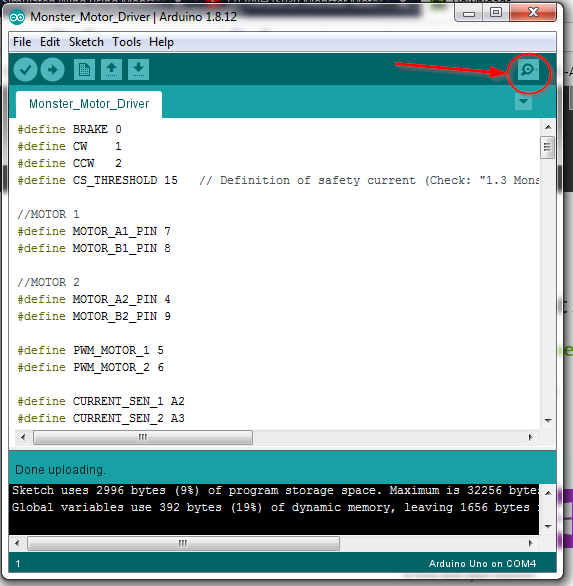Click the console horizontal scroll left arrow
Viewport: 573px width, 586px height.
pyautogui.click(x=17, y=543)
